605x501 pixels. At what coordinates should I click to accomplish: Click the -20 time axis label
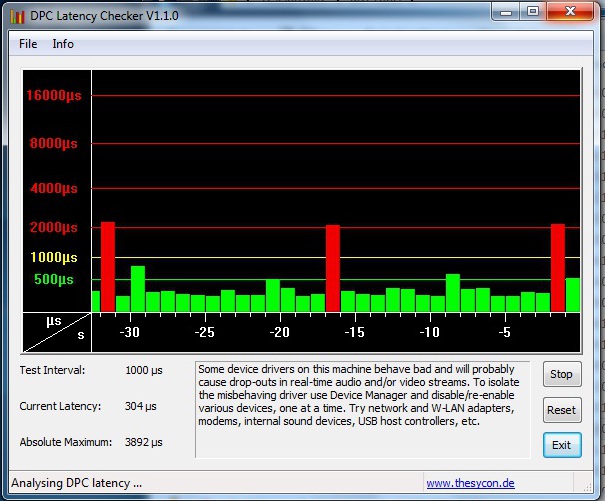tap(279, 332)
